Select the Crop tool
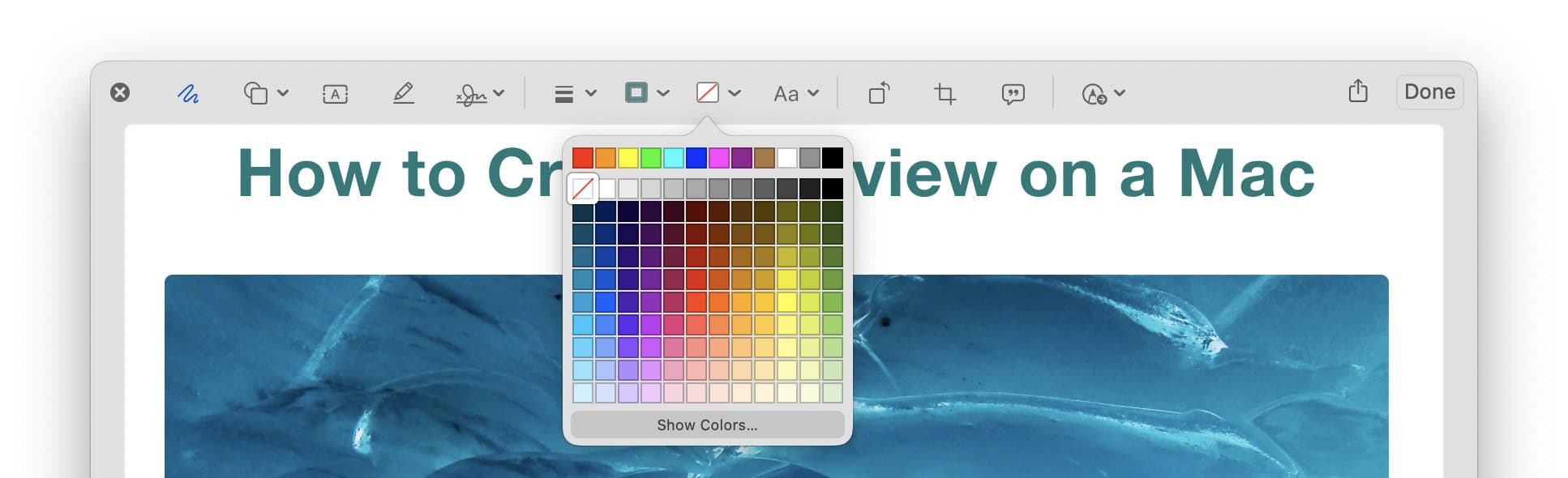The height and width of the screenshot is (478, 1568). coord(945,94)
